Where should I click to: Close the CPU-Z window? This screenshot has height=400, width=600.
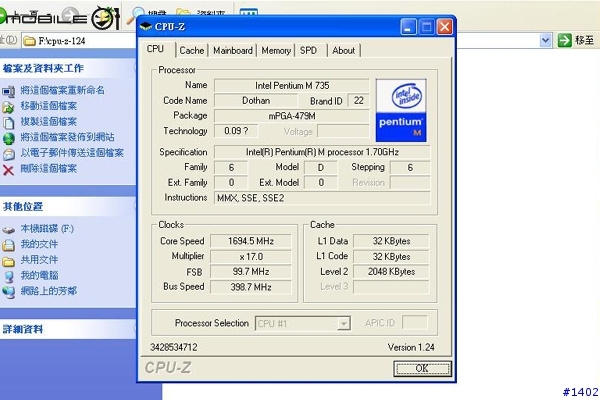click(444, 27)
